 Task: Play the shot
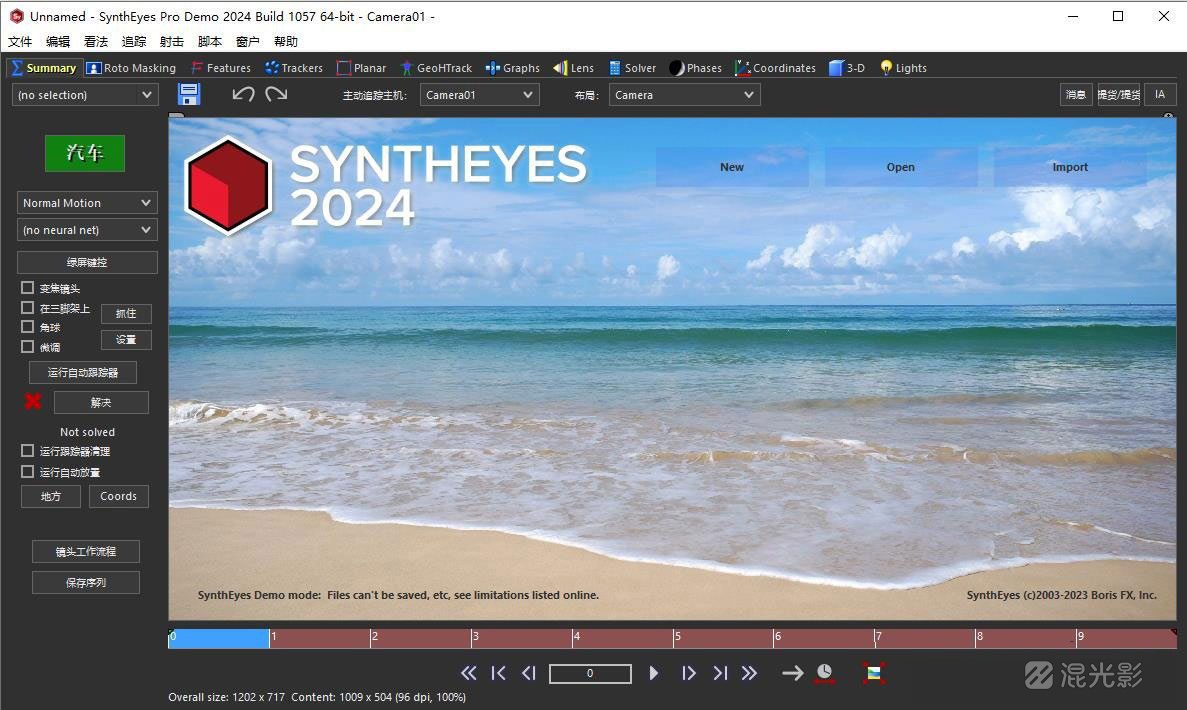click(x=654, y=673)
